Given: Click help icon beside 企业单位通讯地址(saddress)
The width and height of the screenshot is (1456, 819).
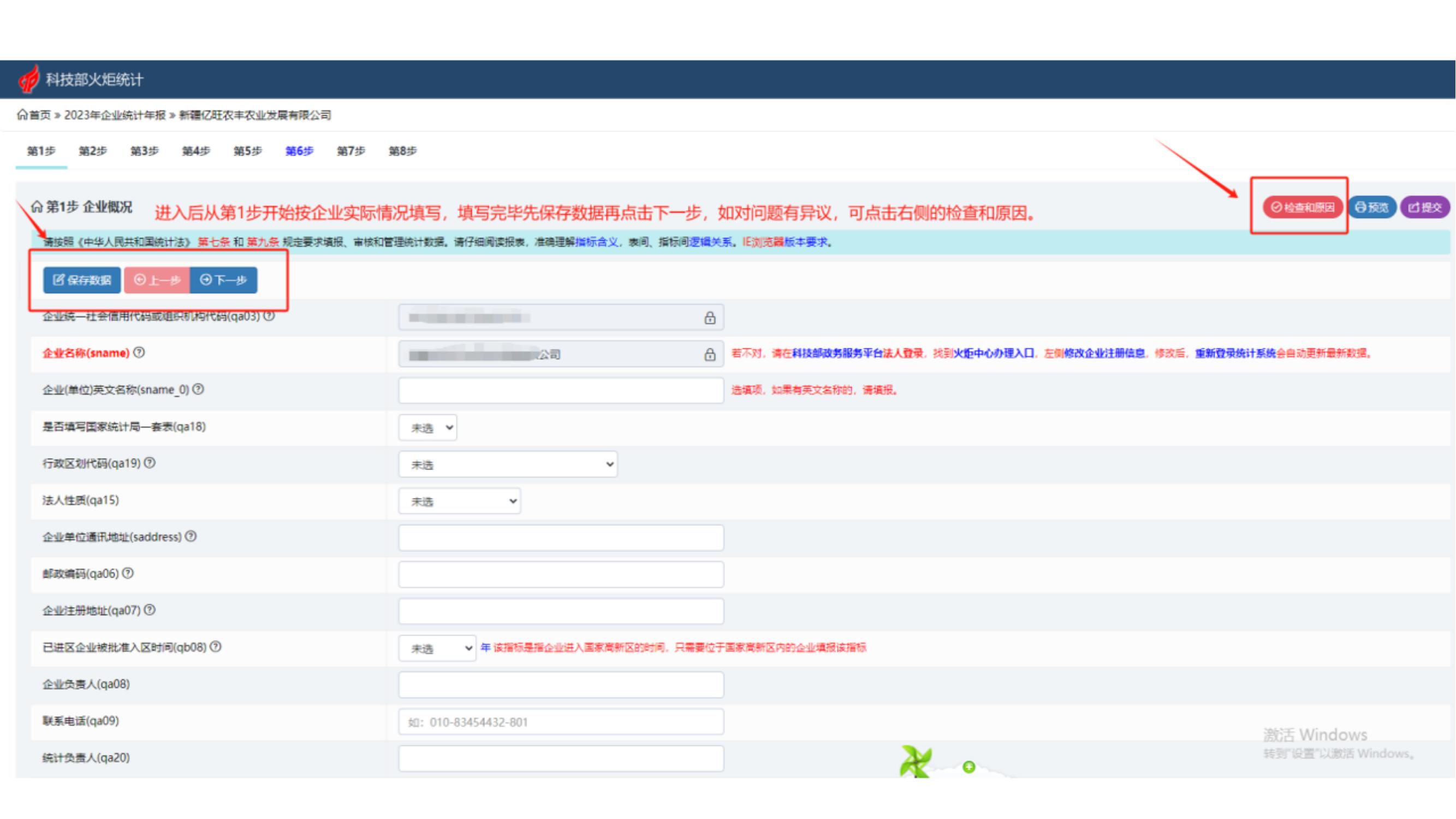Looking at the screenshot, I should tap(191, 536).
